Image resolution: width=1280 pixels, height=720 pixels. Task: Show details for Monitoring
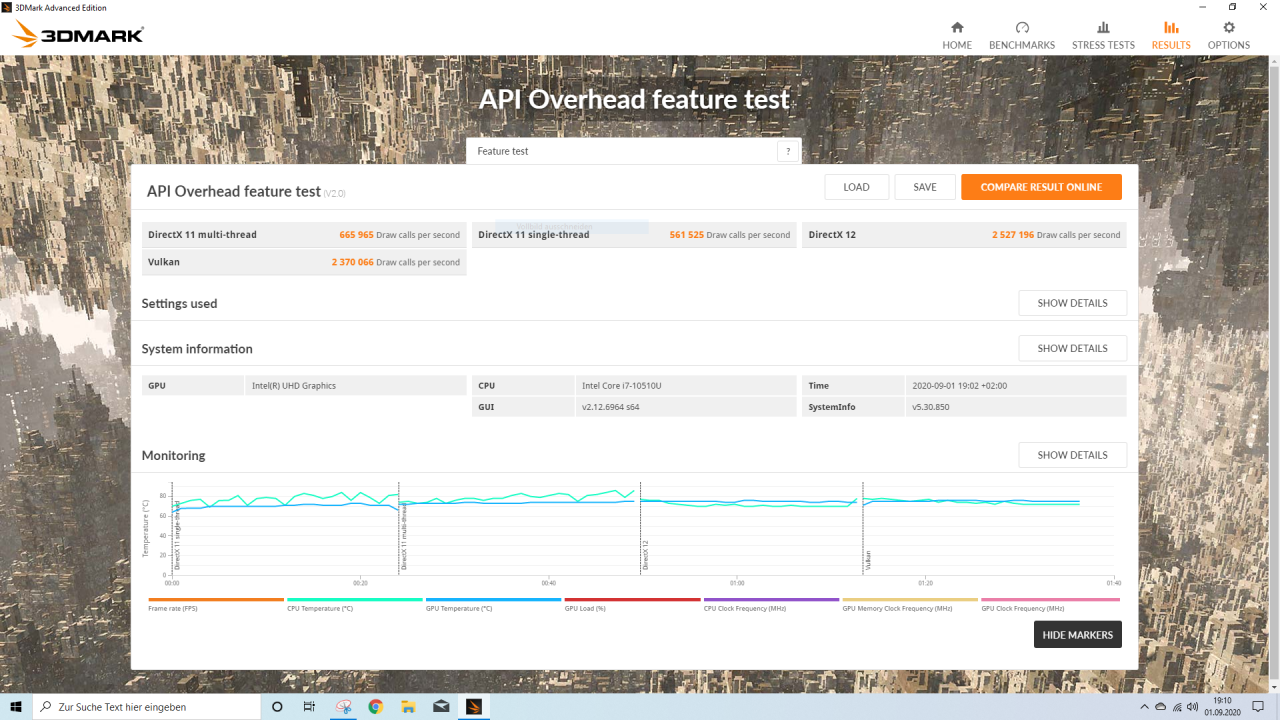pyautogui.click(x=1072, y=455)
